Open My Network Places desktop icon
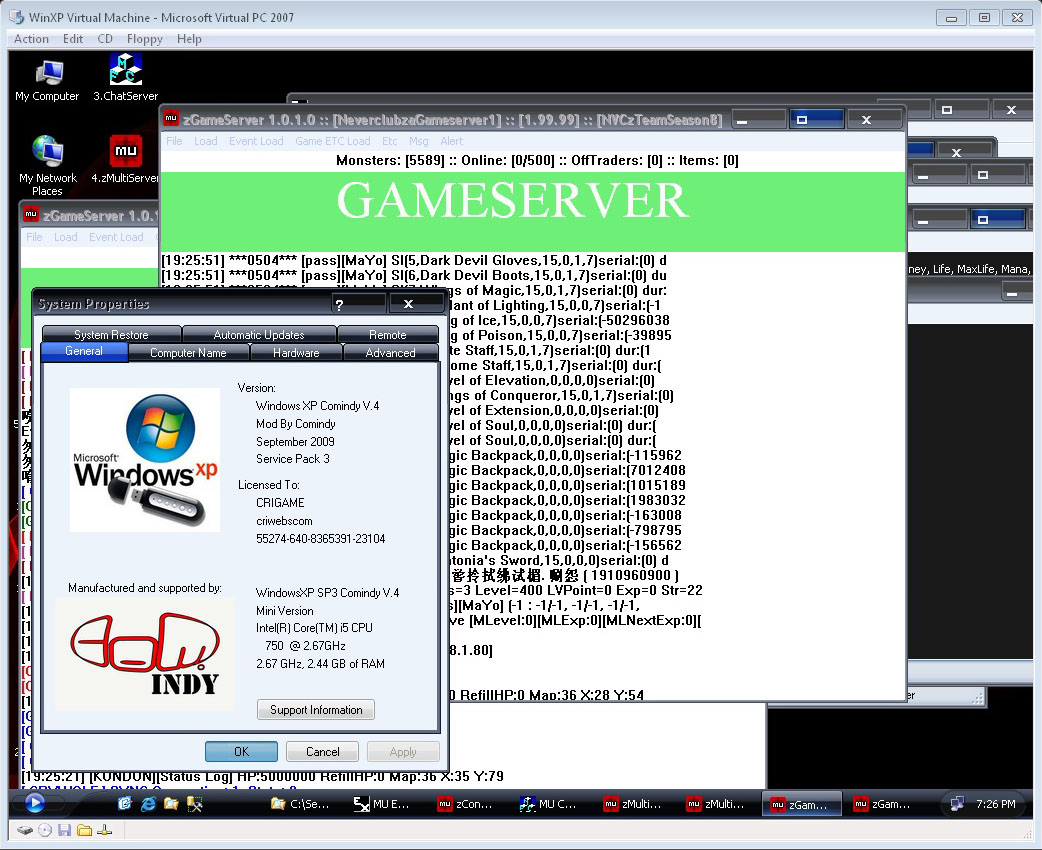Screen dimensions: 1042x850 pyautogui.click(x=47, y=165)
